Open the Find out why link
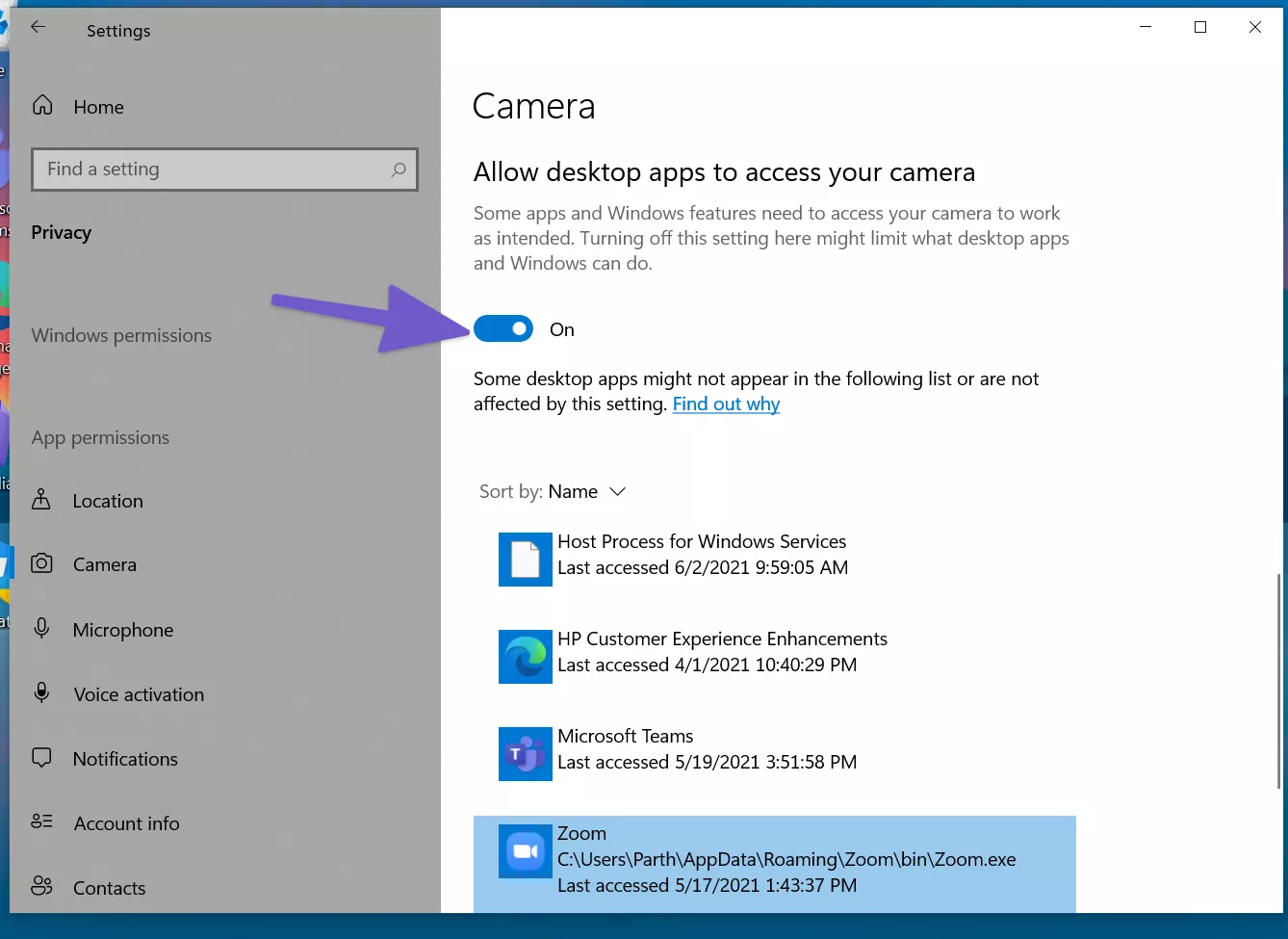1288x939 pixels. point(726,404)
